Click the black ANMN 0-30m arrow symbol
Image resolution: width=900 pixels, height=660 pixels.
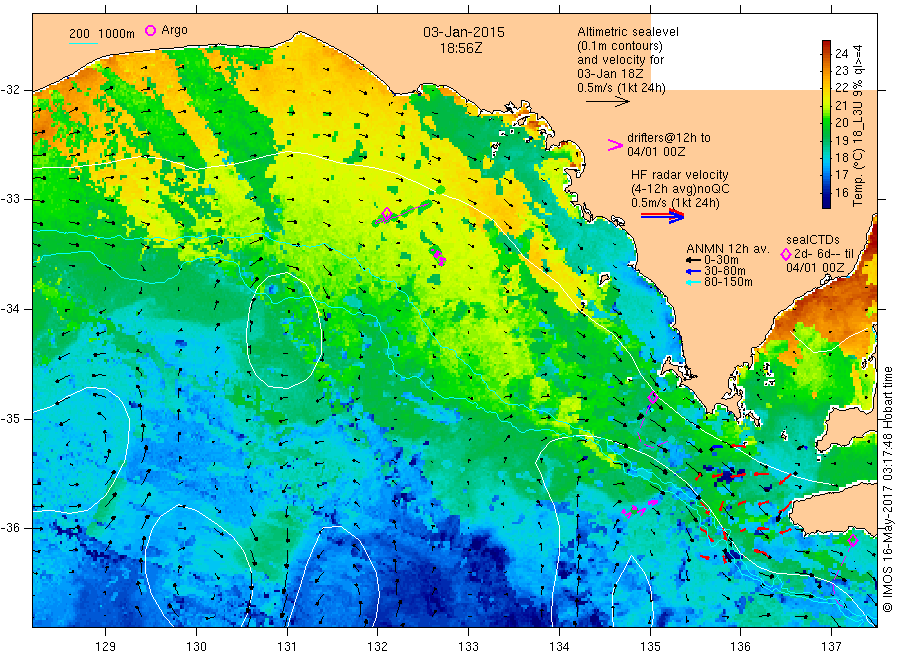(x=693, y=261)
